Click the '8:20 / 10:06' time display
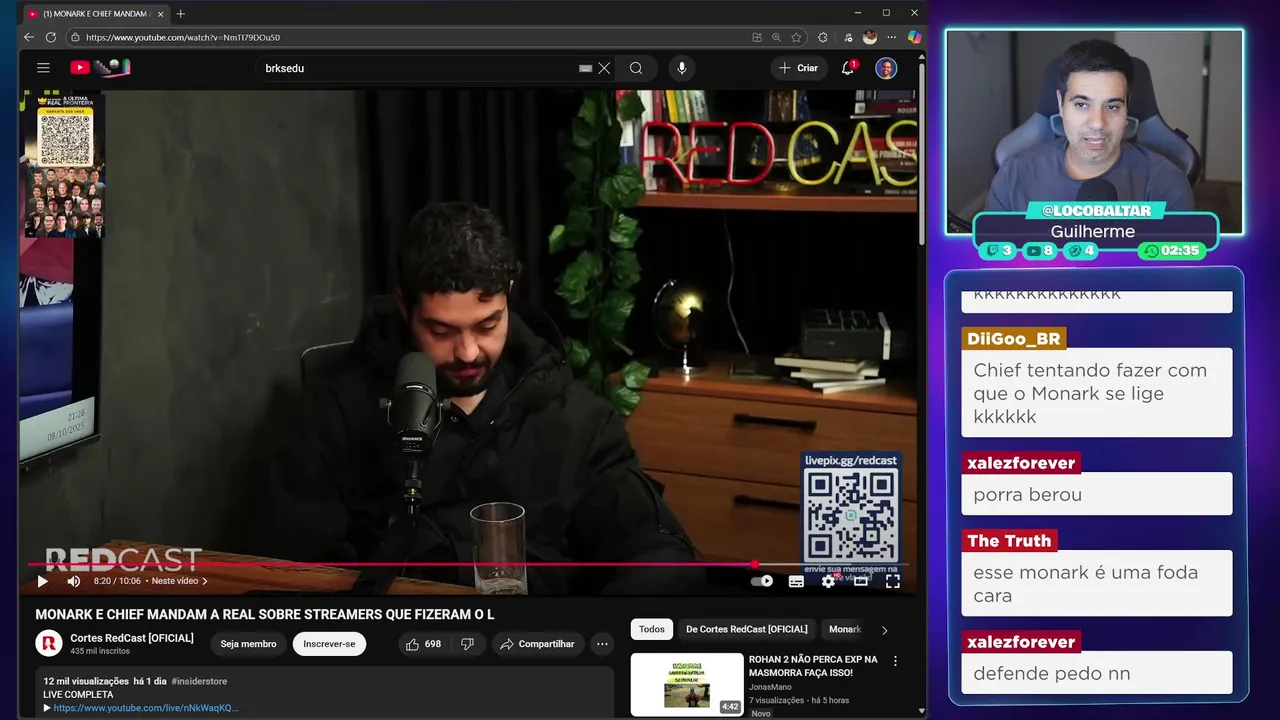Screen dimensions: 1280x720 tap(117, 581)
